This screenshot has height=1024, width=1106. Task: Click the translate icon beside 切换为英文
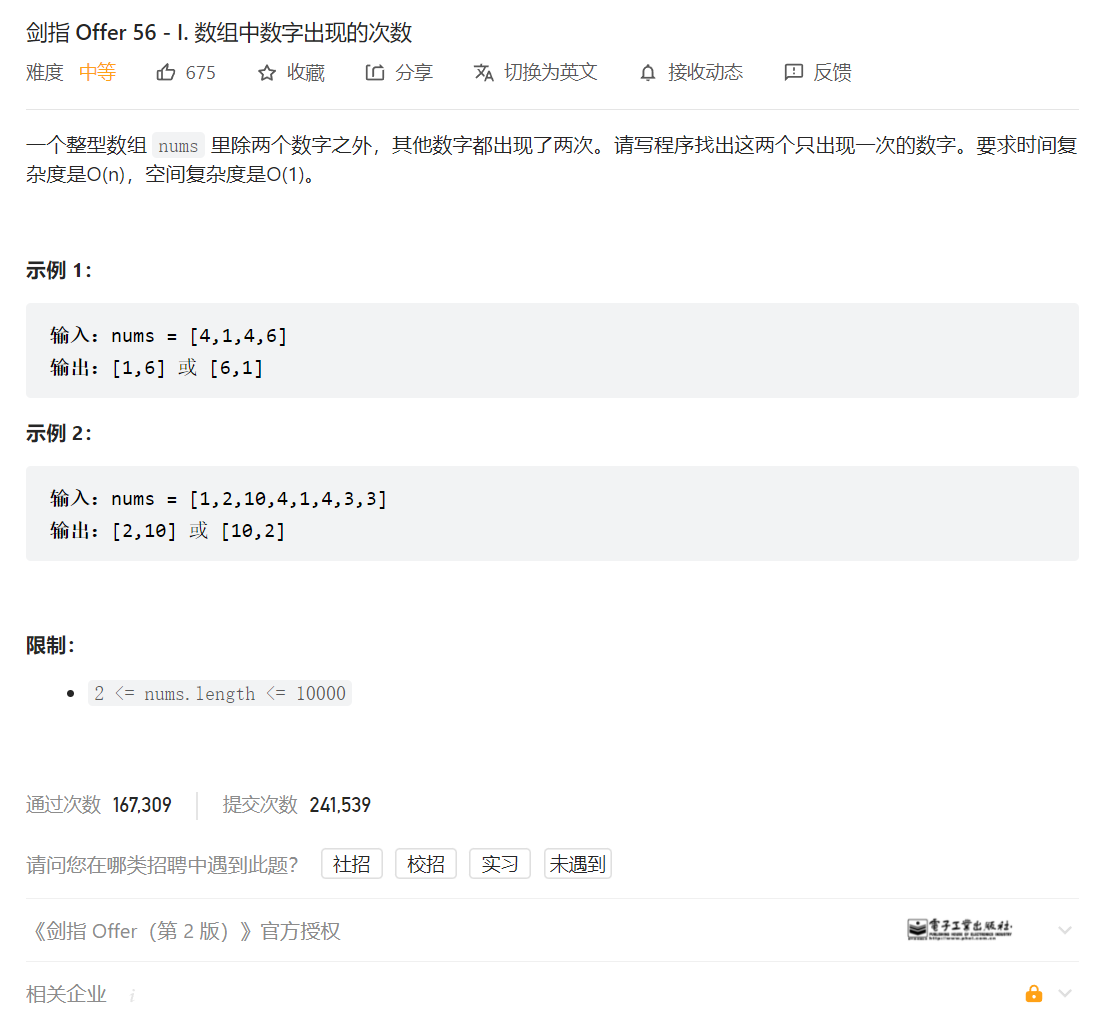point(483,72)
